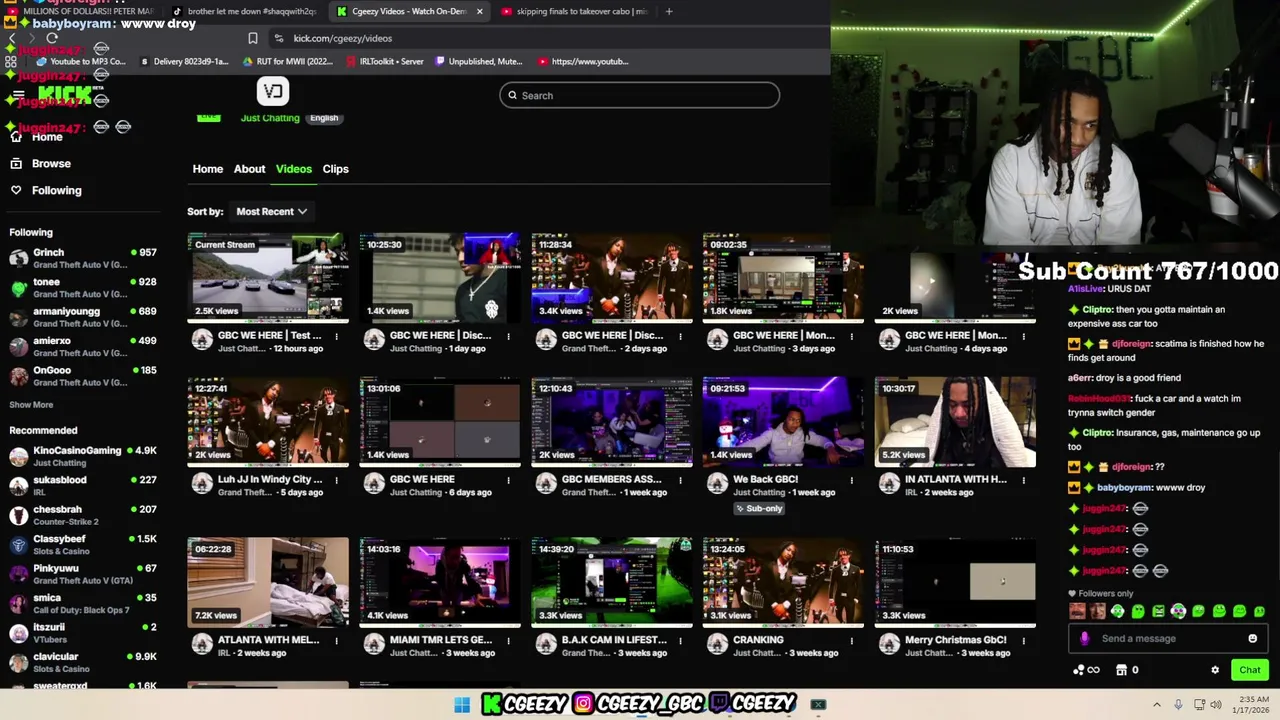Screen dimensions: 1280x720
Task: Open Grinch channel avatar in Following
Action: 18,258
